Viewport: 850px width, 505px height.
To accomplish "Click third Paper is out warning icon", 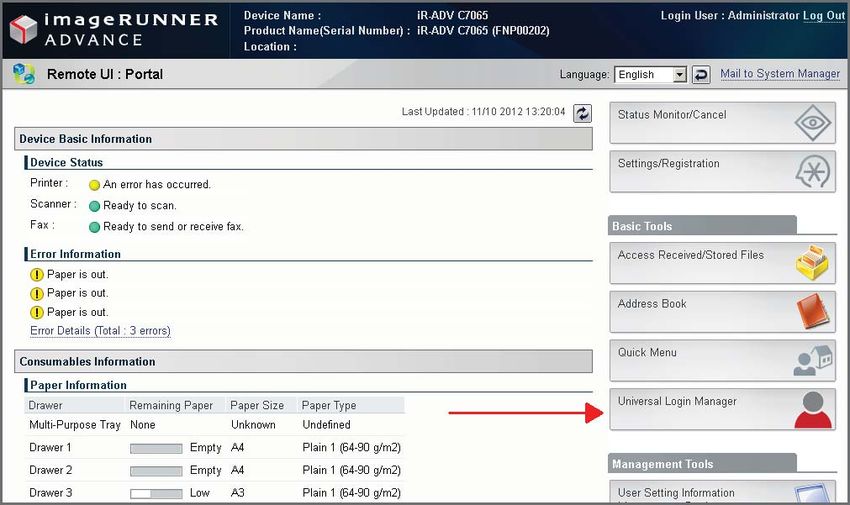I will coord(36,313).
